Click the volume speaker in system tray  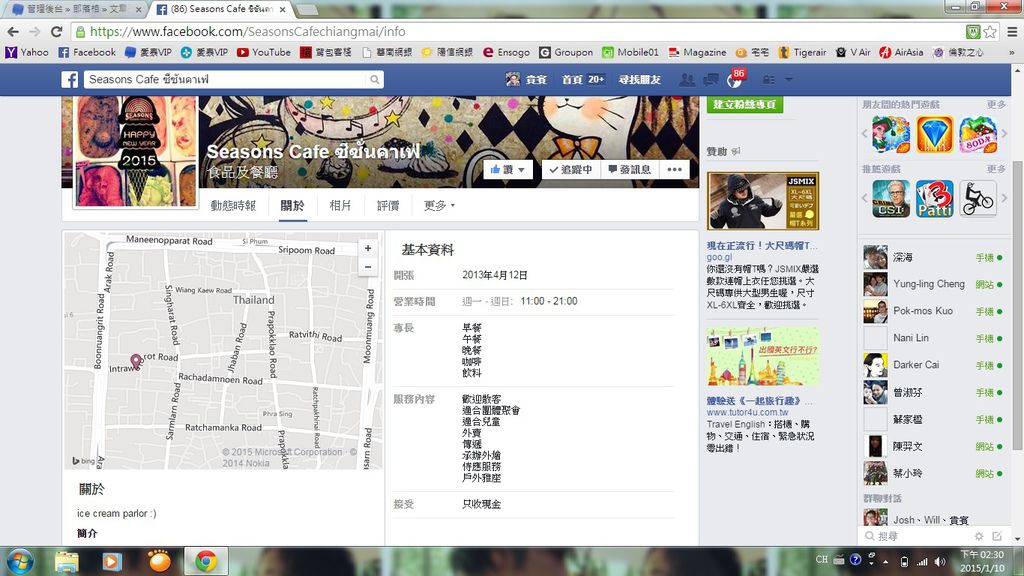click(940, 562)
